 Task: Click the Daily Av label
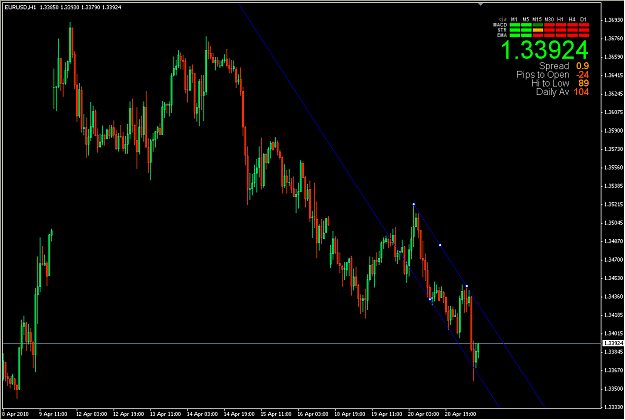[552, 92]
